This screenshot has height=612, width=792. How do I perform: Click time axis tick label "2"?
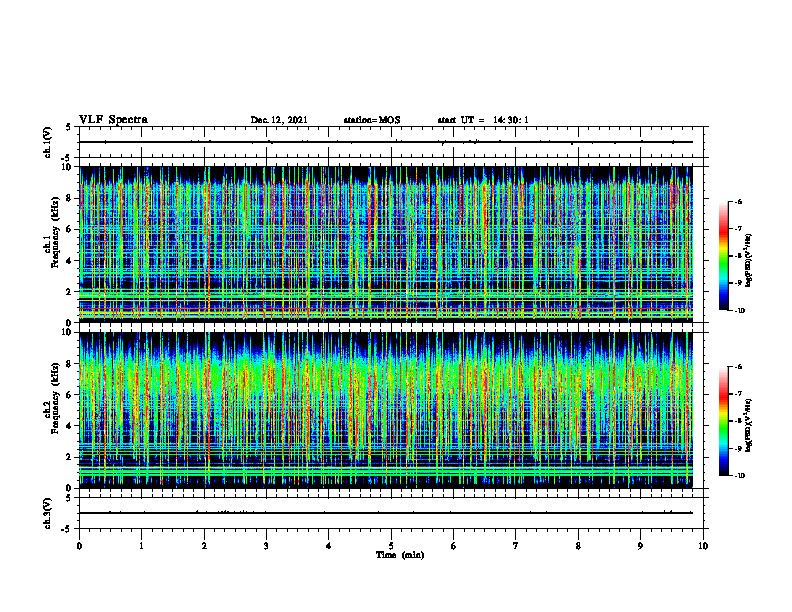204,546
